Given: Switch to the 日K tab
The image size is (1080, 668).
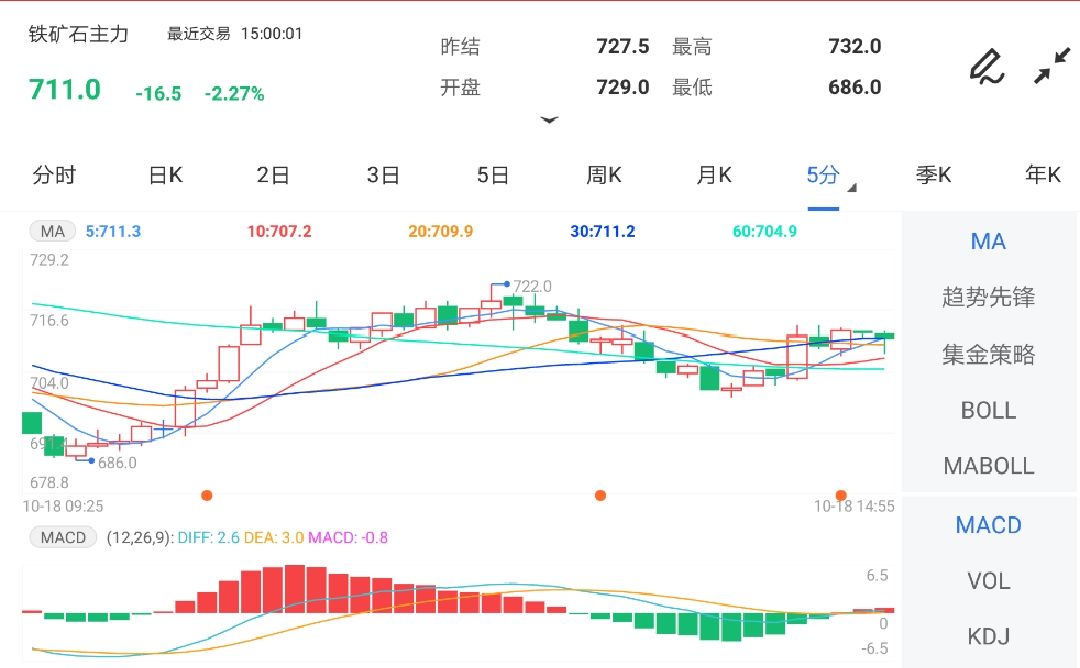Looking at the screenshot, I should click(165, 175).
